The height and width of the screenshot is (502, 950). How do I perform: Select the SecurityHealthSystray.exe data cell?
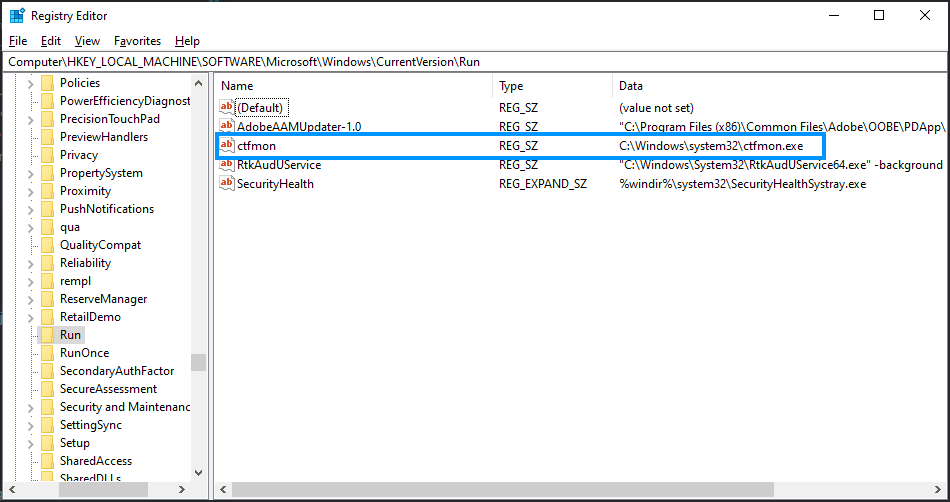point(743,183)
